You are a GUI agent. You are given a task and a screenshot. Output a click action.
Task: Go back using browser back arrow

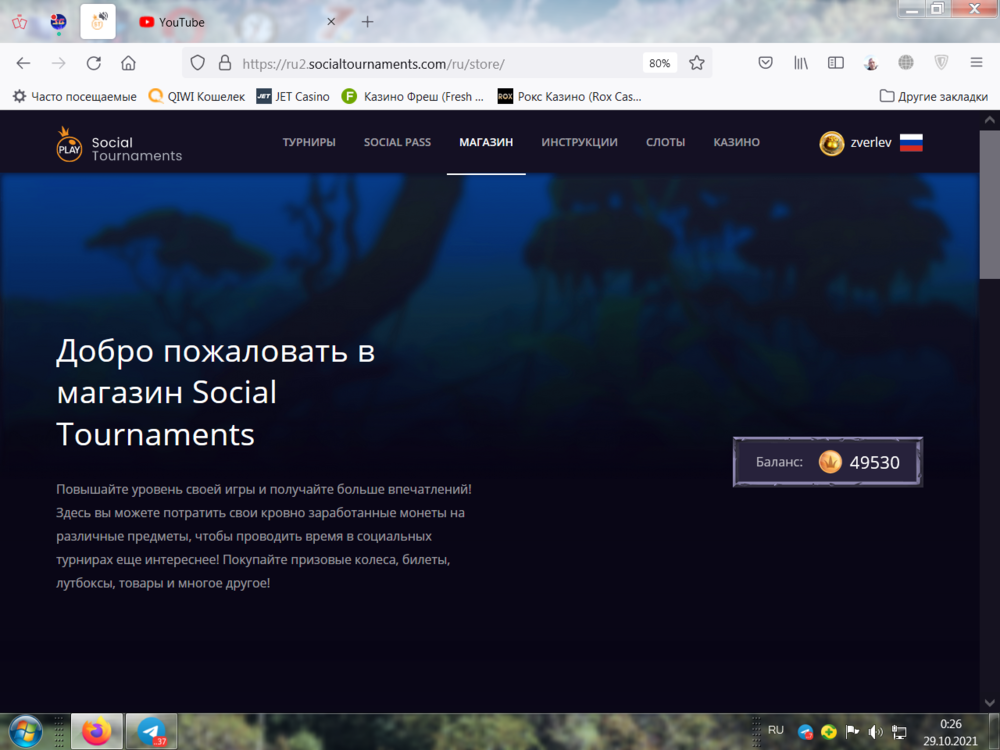tap(24, 63)
